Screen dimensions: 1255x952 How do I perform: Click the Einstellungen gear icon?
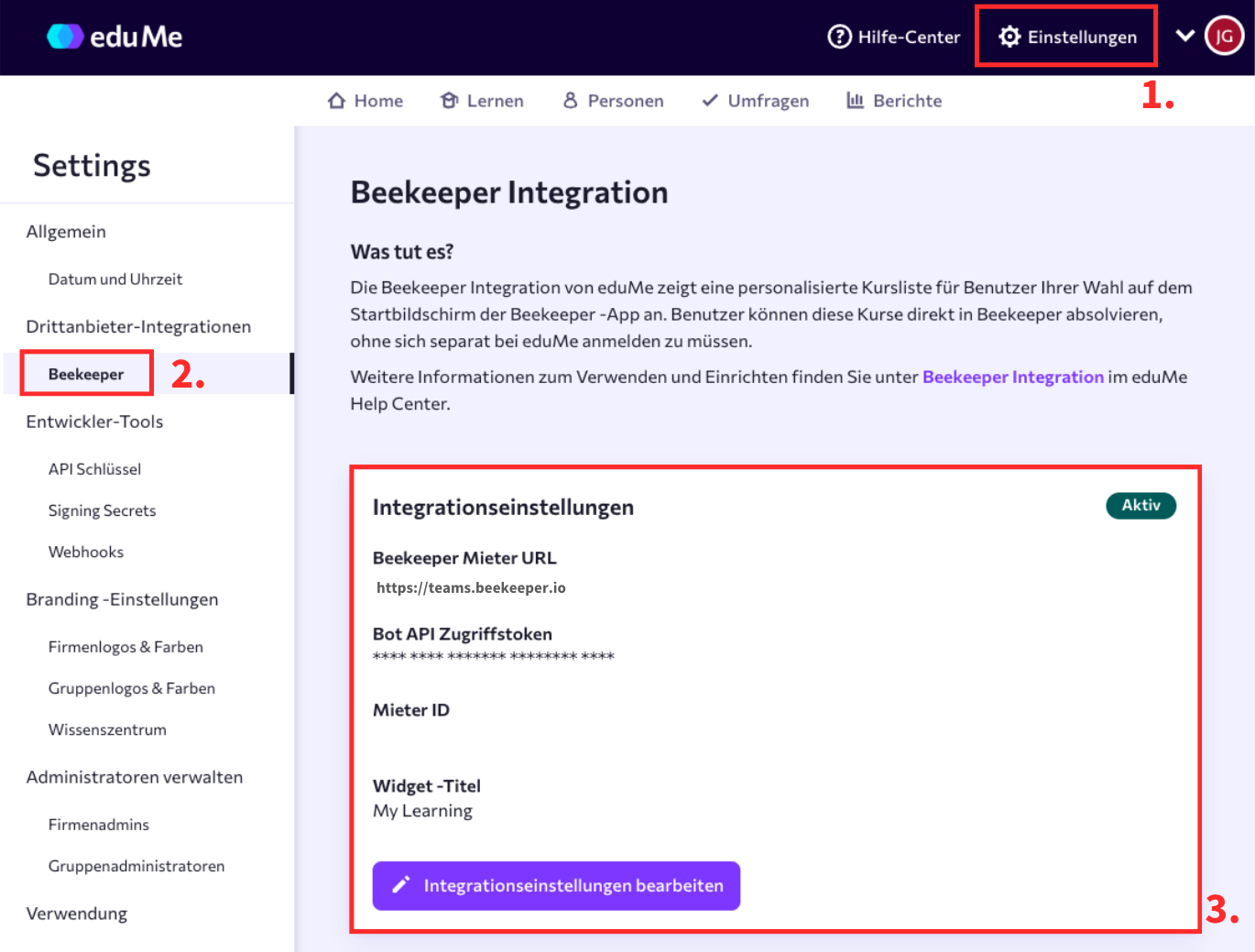1009,37
